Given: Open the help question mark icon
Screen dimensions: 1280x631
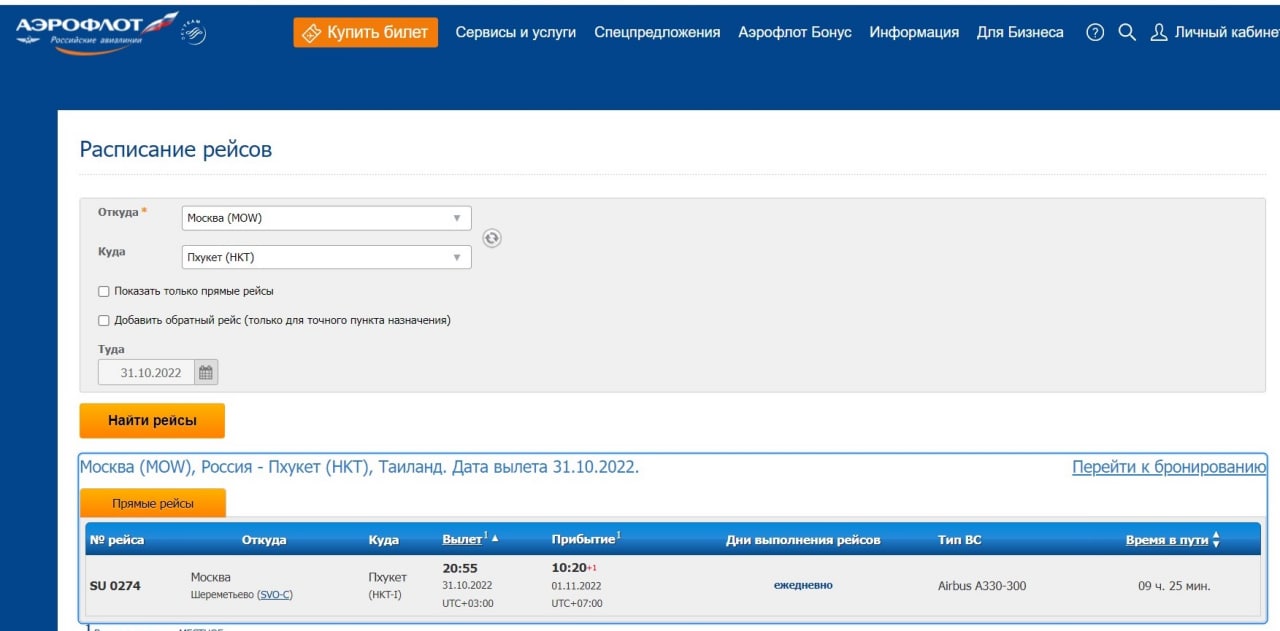Looking at the screenshot, I should [1095, 33].
